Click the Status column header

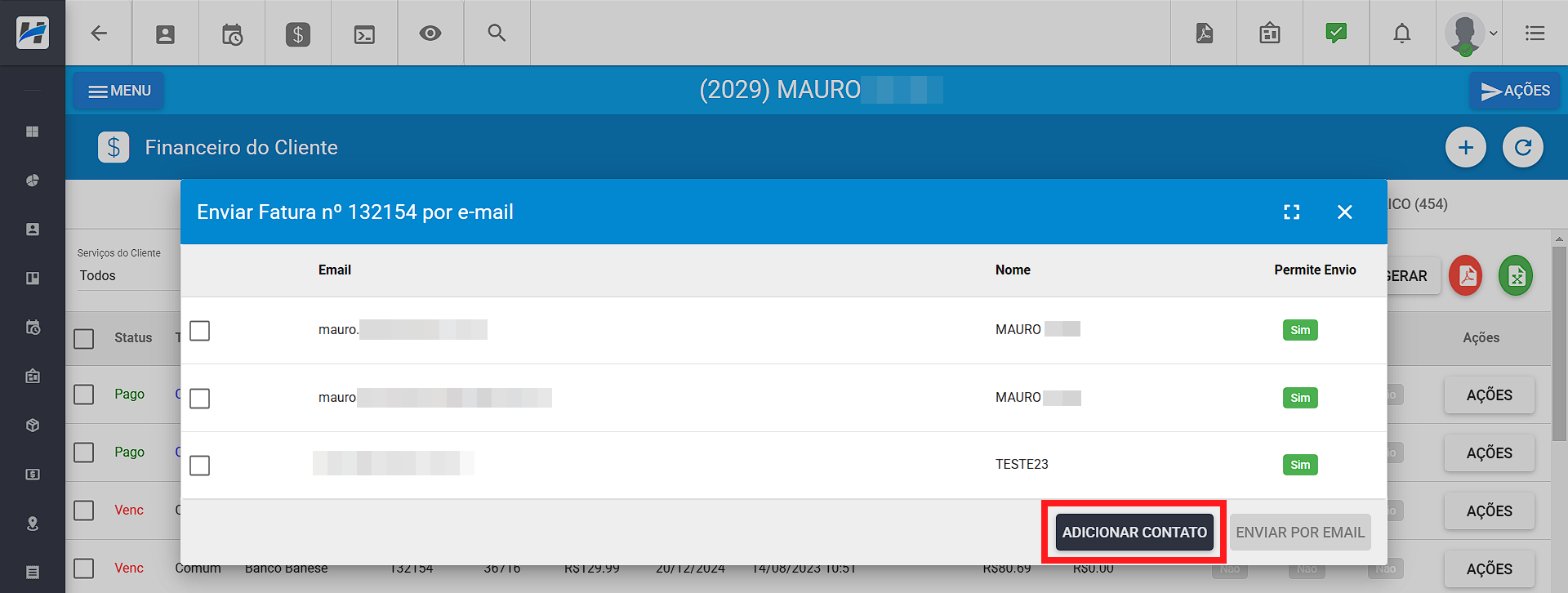coord(133,338)
